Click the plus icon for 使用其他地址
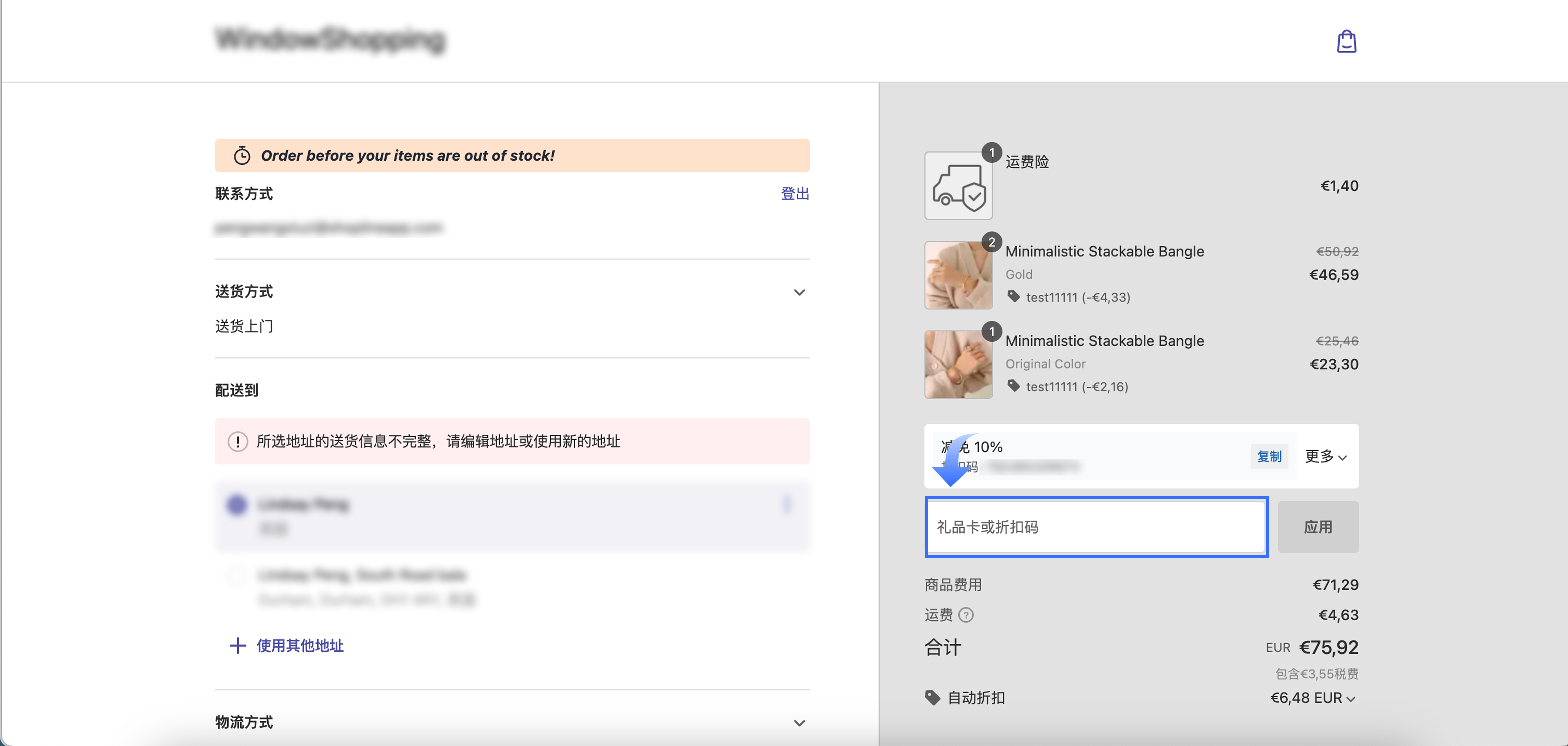Image resolution: width=1568 pixels, height=746 pixels. (237, 646)
